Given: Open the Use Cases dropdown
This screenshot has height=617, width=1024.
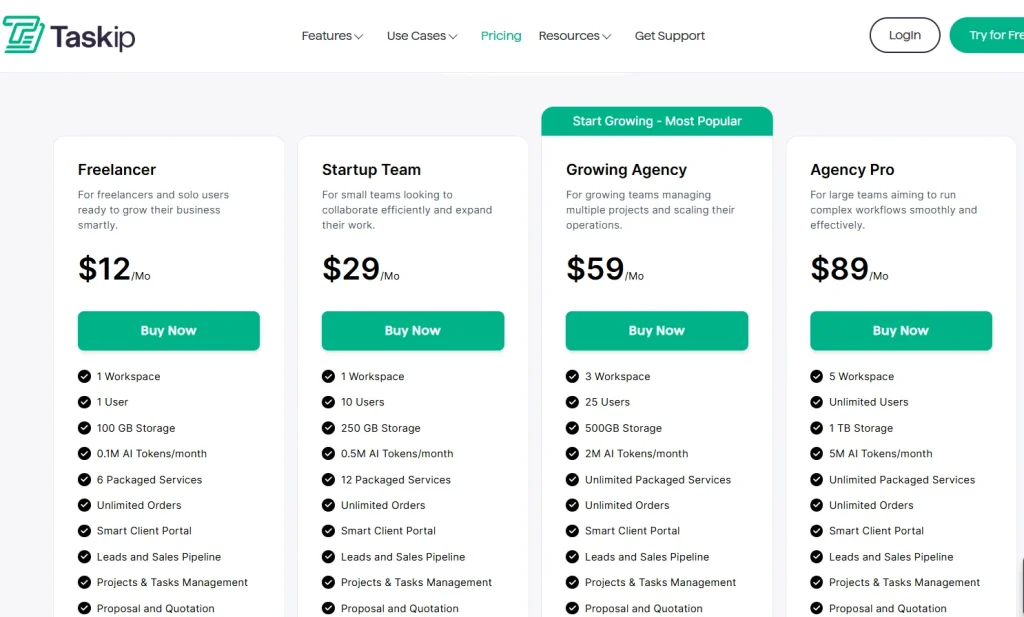Looking at the screenshot, I should pos(422,36).
